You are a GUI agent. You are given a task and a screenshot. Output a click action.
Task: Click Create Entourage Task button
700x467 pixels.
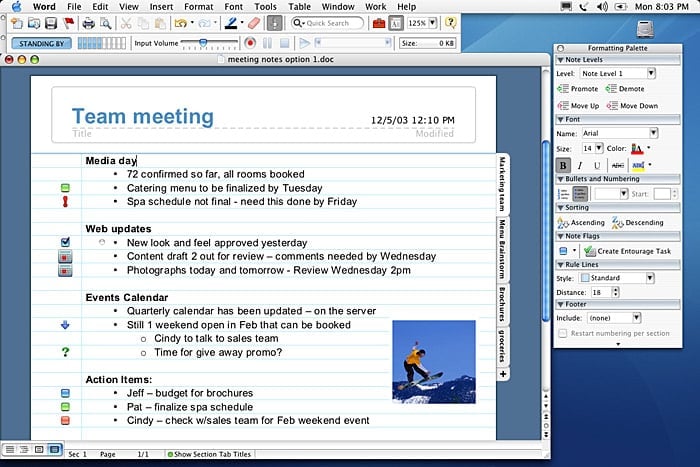coord(628,251)
